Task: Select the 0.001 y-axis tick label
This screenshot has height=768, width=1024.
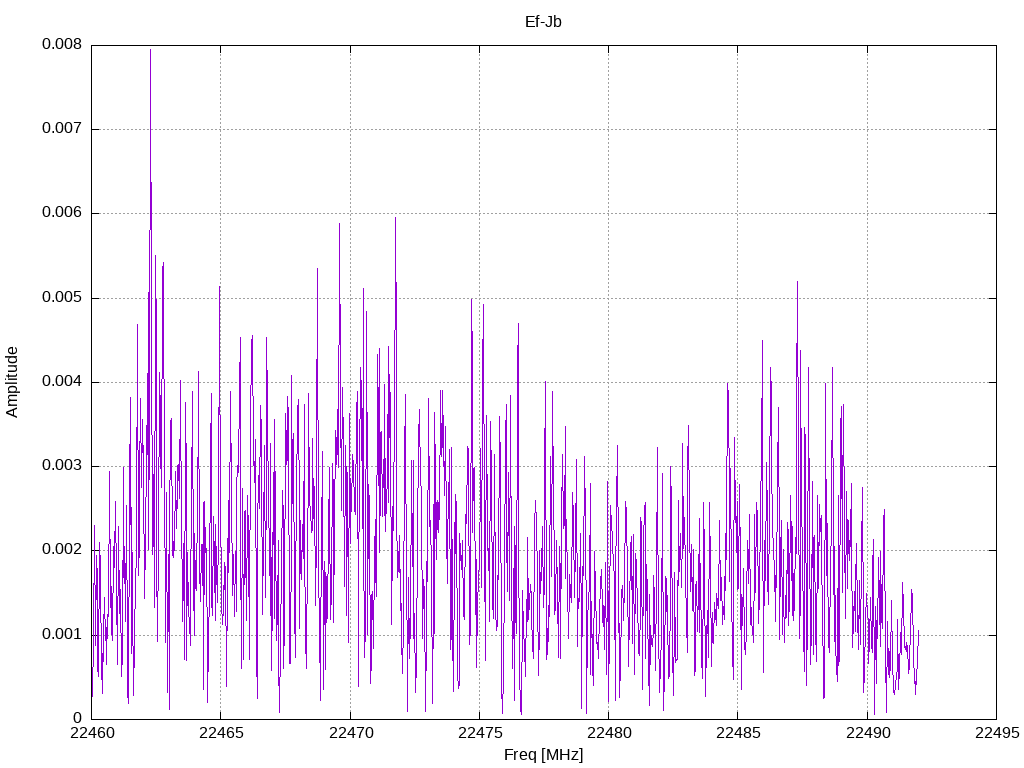Action: tap(62, 634)
